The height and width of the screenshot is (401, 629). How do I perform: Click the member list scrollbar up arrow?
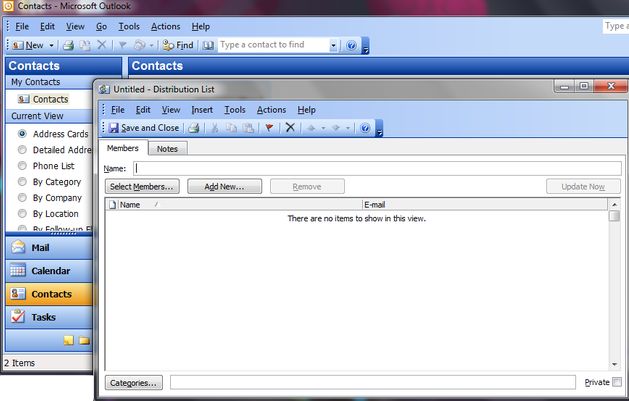pyautogui.click(x=615, y=205)
